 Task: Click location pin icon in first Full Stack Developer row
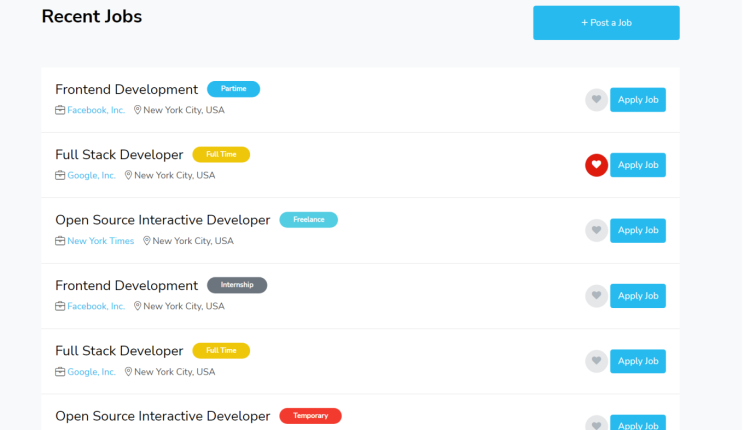(128, 175)
